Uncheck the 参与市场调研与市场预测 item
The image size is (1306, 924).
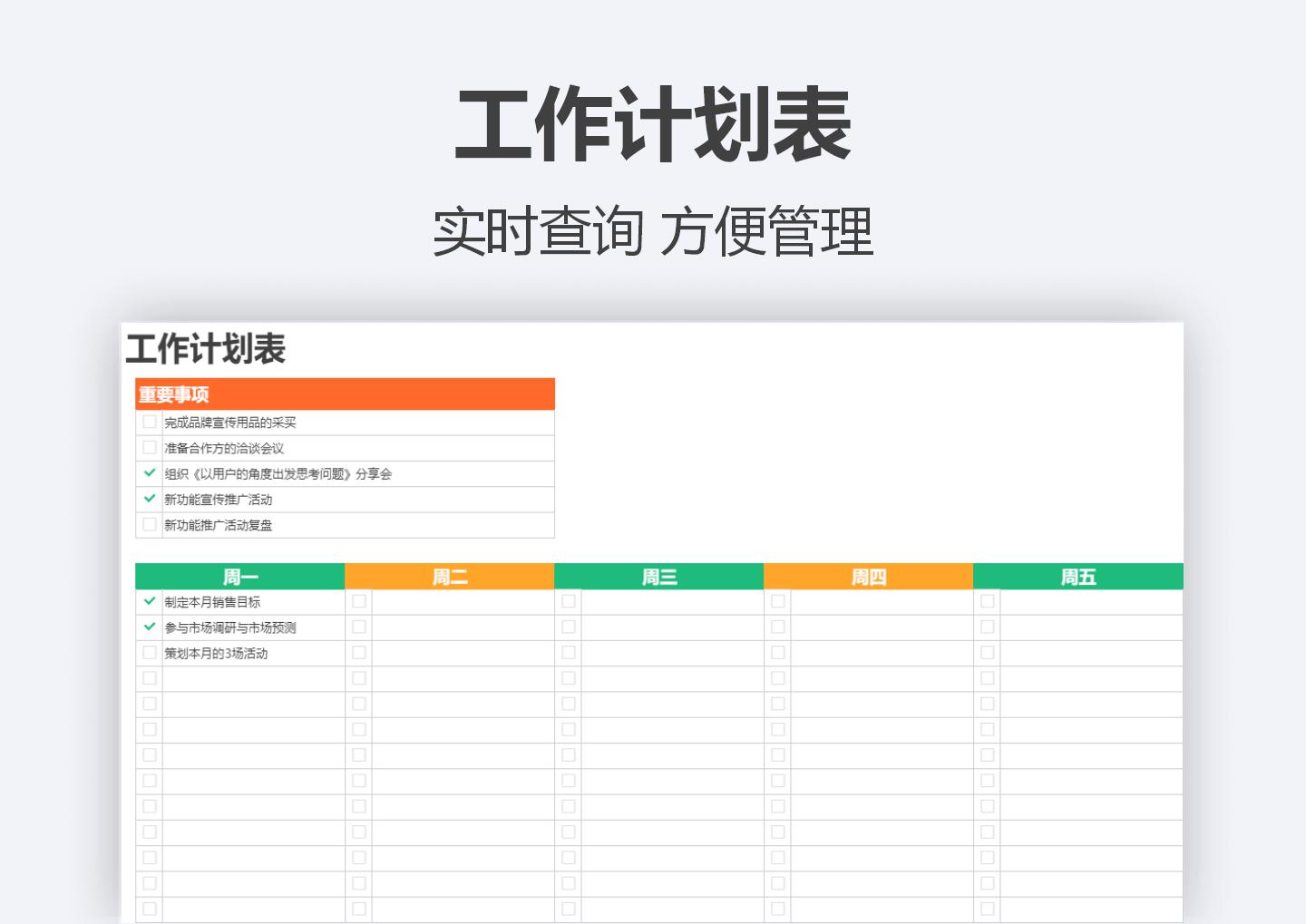pos(150,627)
